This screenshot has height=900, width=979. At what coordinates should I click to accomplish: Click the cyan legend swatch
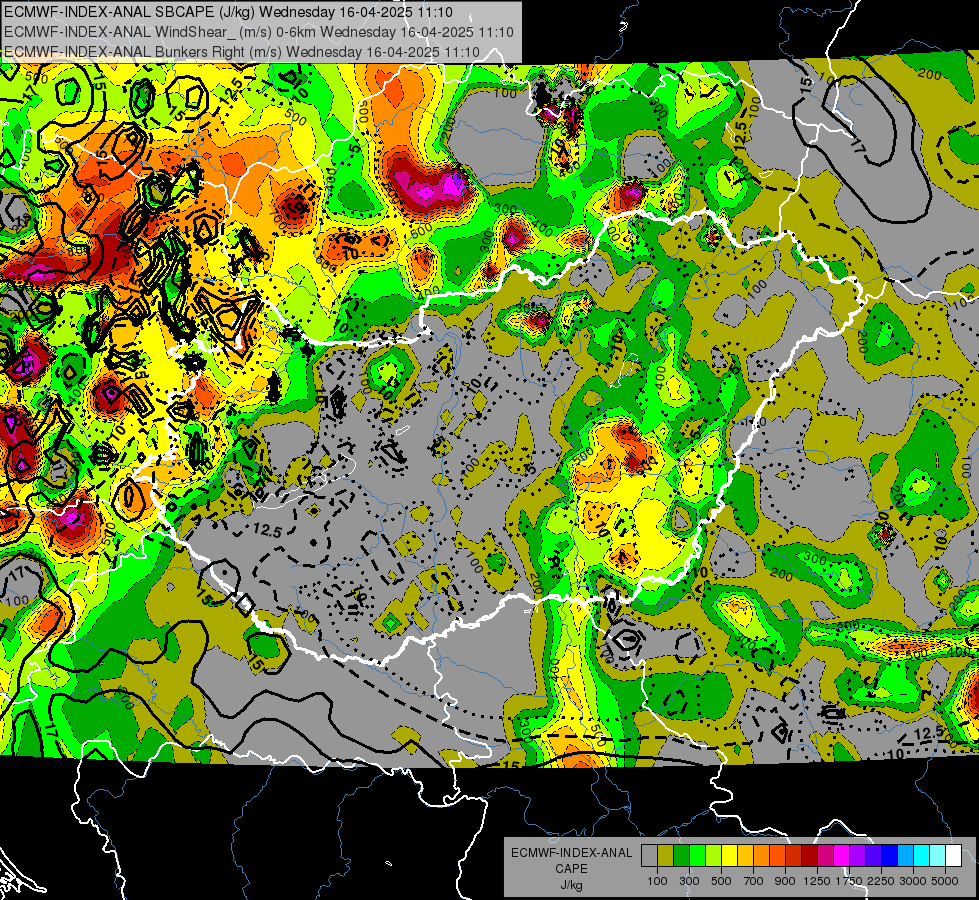(x=922, y=855)
